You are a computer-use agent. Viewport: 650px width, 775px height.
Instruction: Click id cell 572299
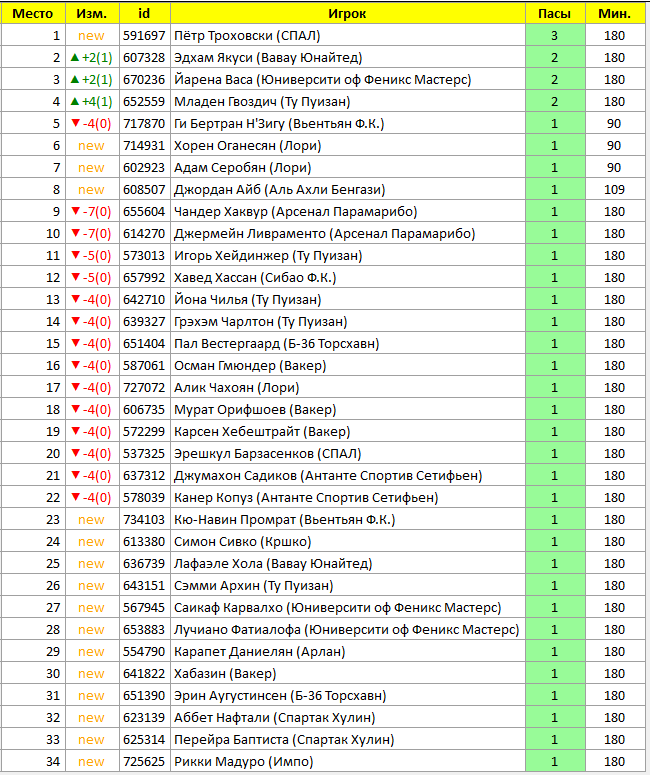pos(144,431)
